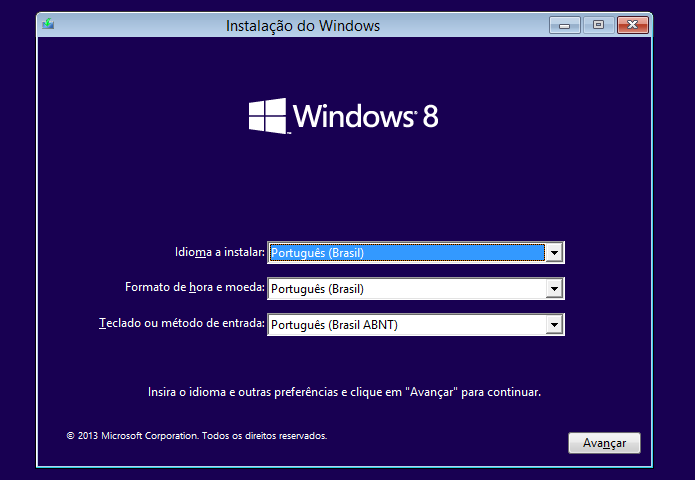Click the setup icon in the title bar
The height and width of the screenshot is (480, 695).
pos(48,24)
